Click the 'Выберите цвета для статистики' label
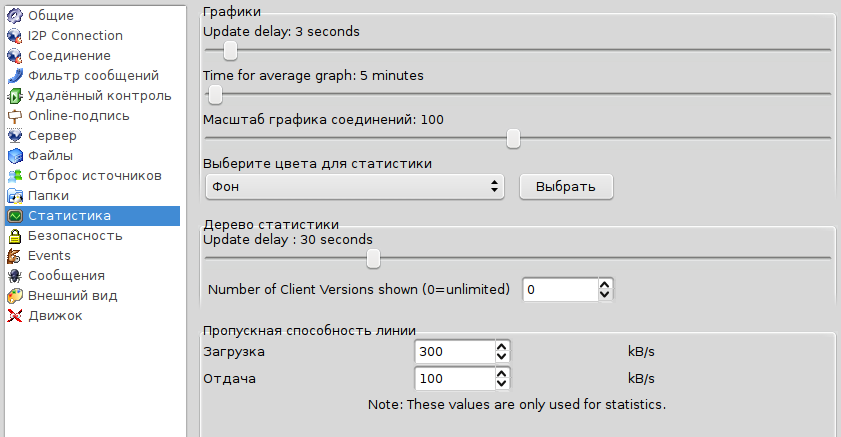This screenshot has width=841, height=437. [x=318, y=164]
